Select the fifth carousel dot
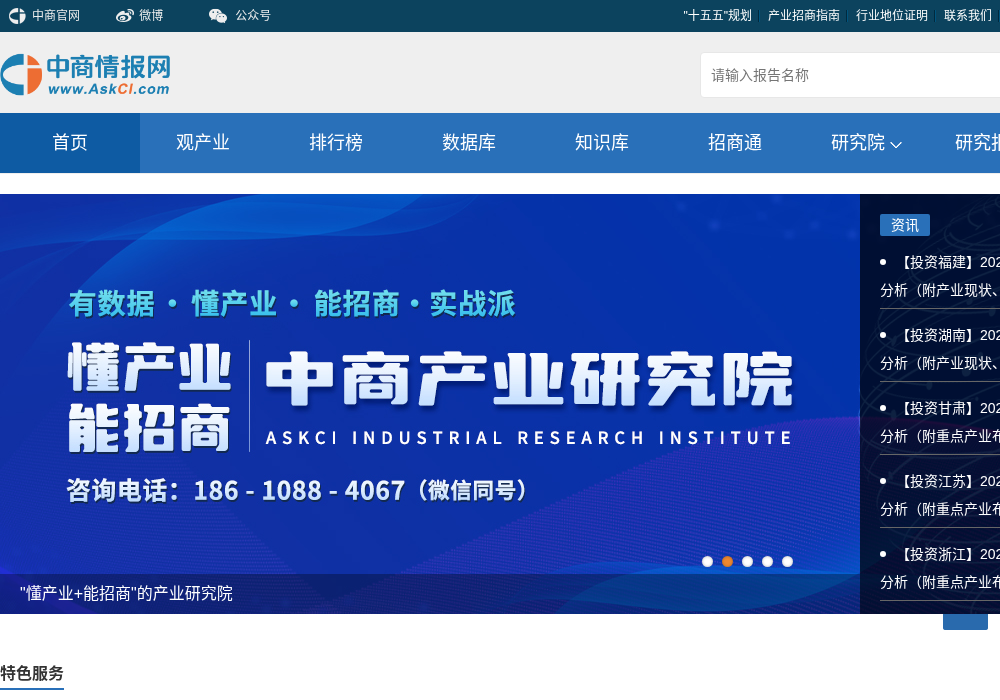This screenshot has width=1000, height=700. (x=788, y=562)
